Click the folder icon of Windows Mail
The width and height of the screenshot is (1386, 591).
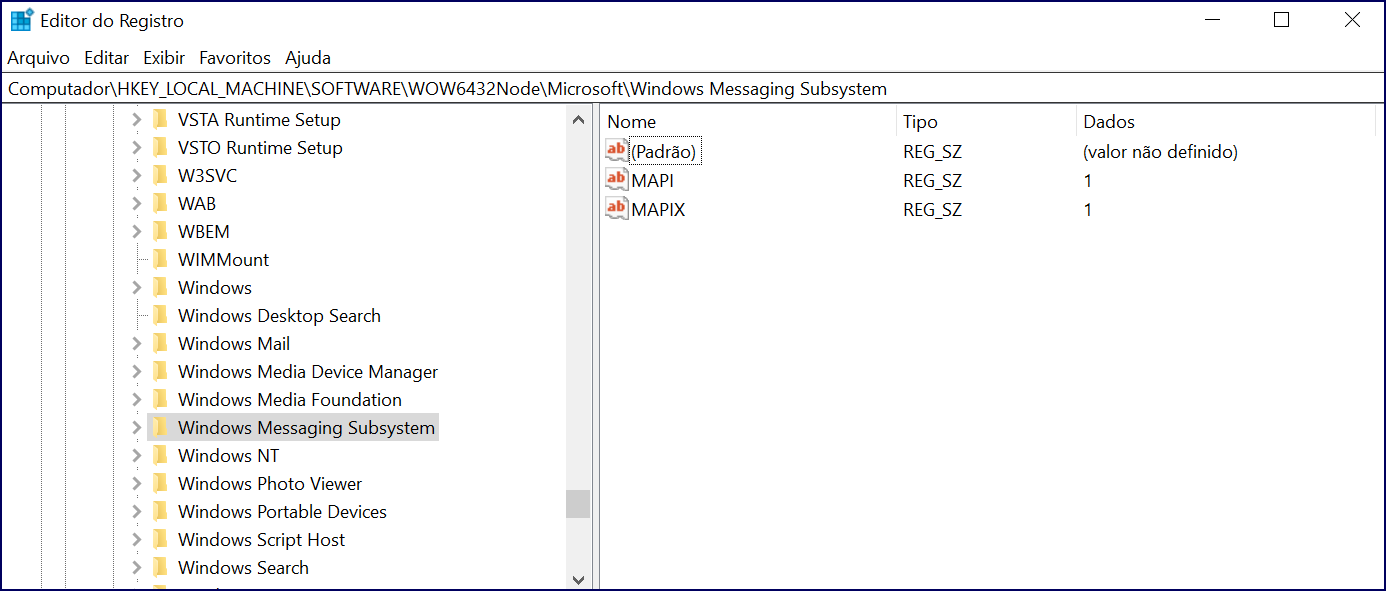[x=160, y=343]
